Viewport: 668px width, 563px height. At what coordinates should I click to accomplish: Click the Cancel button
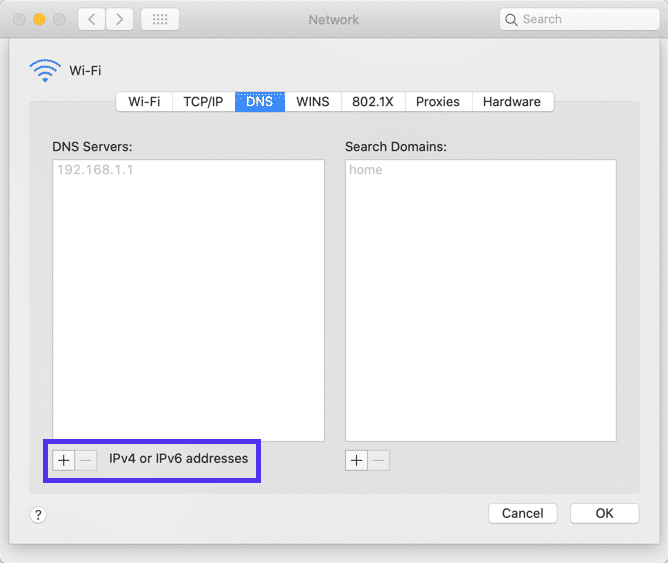pyautogui.click(x=523, y=513)
